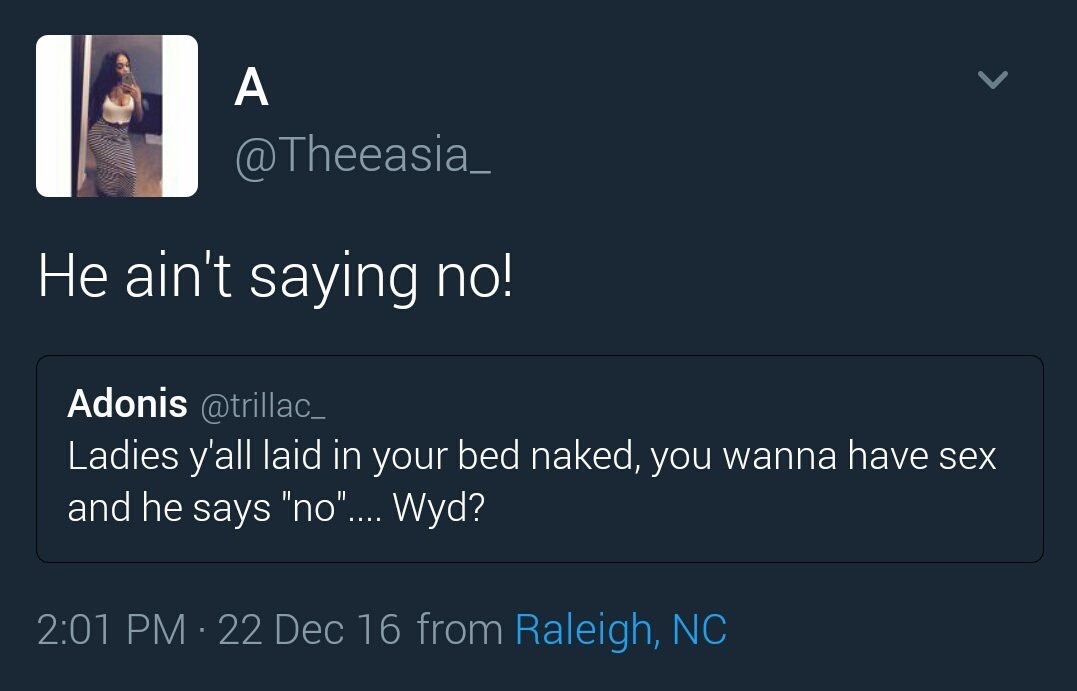The image size is (1077, 691).
Task: Open the Raleigh, NC location link
Action: coord(620,630)
